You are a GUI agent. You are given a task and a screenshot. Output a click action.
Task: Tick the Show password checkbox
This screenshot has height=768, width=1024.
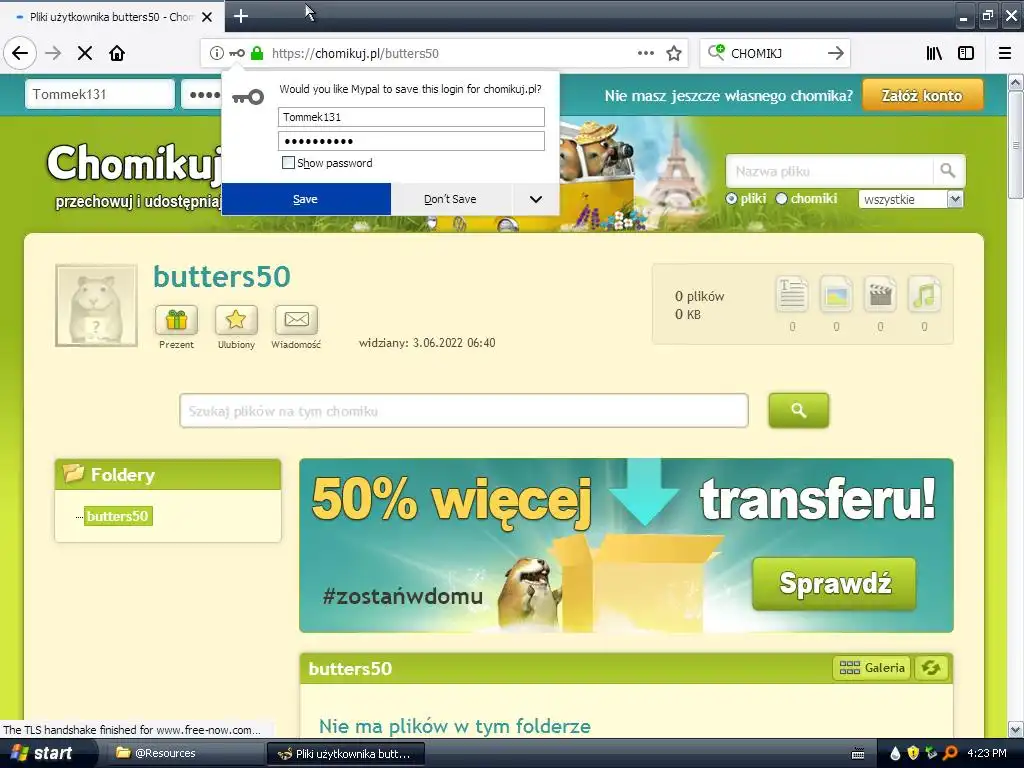[288, 163]
